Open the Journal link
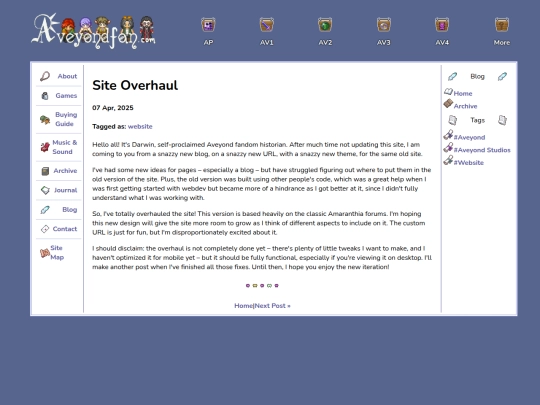Image resolution: width=540 pixels, height=405 pixels. 65,190
